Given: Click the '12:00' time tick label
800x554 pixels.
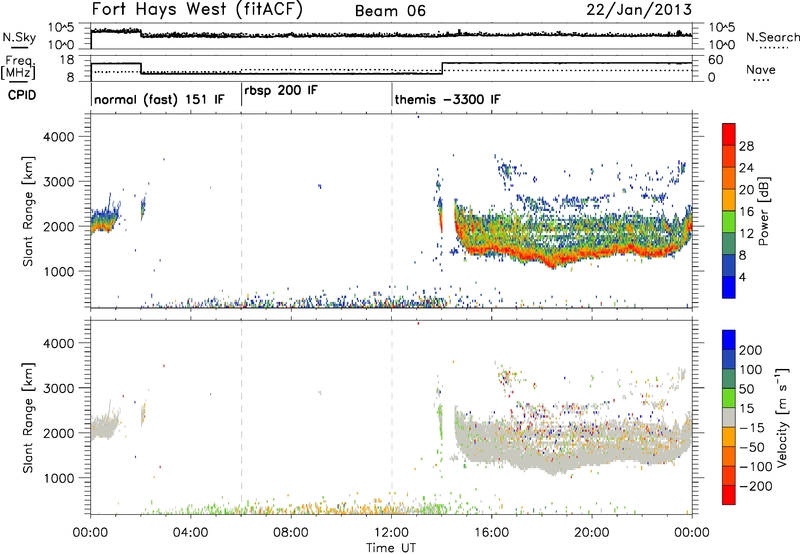Looking at the screenshot, I should click(x=391, y=533).
